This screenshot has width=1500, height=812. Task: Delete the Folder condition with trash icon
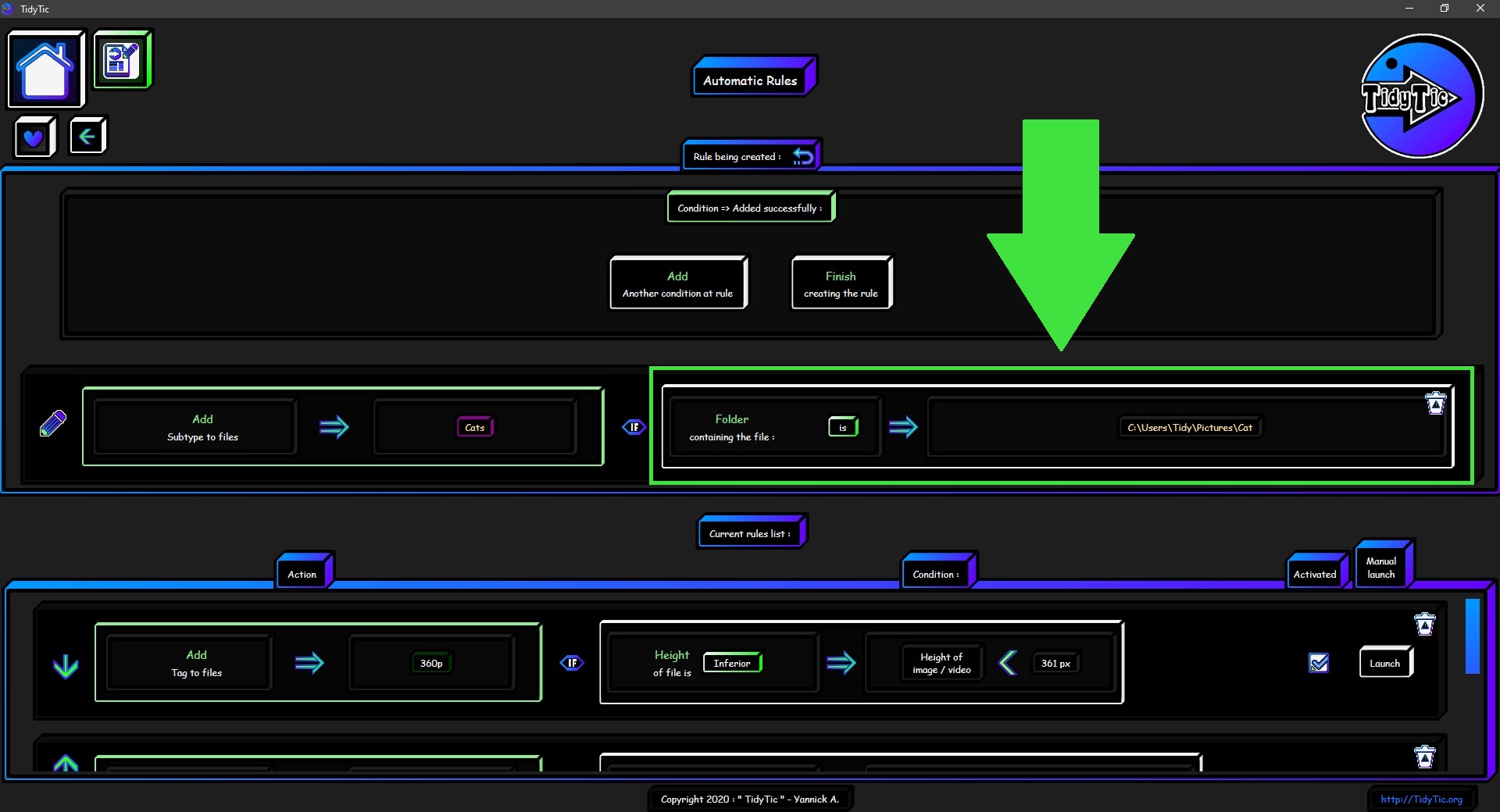(x=1435, y=403)
